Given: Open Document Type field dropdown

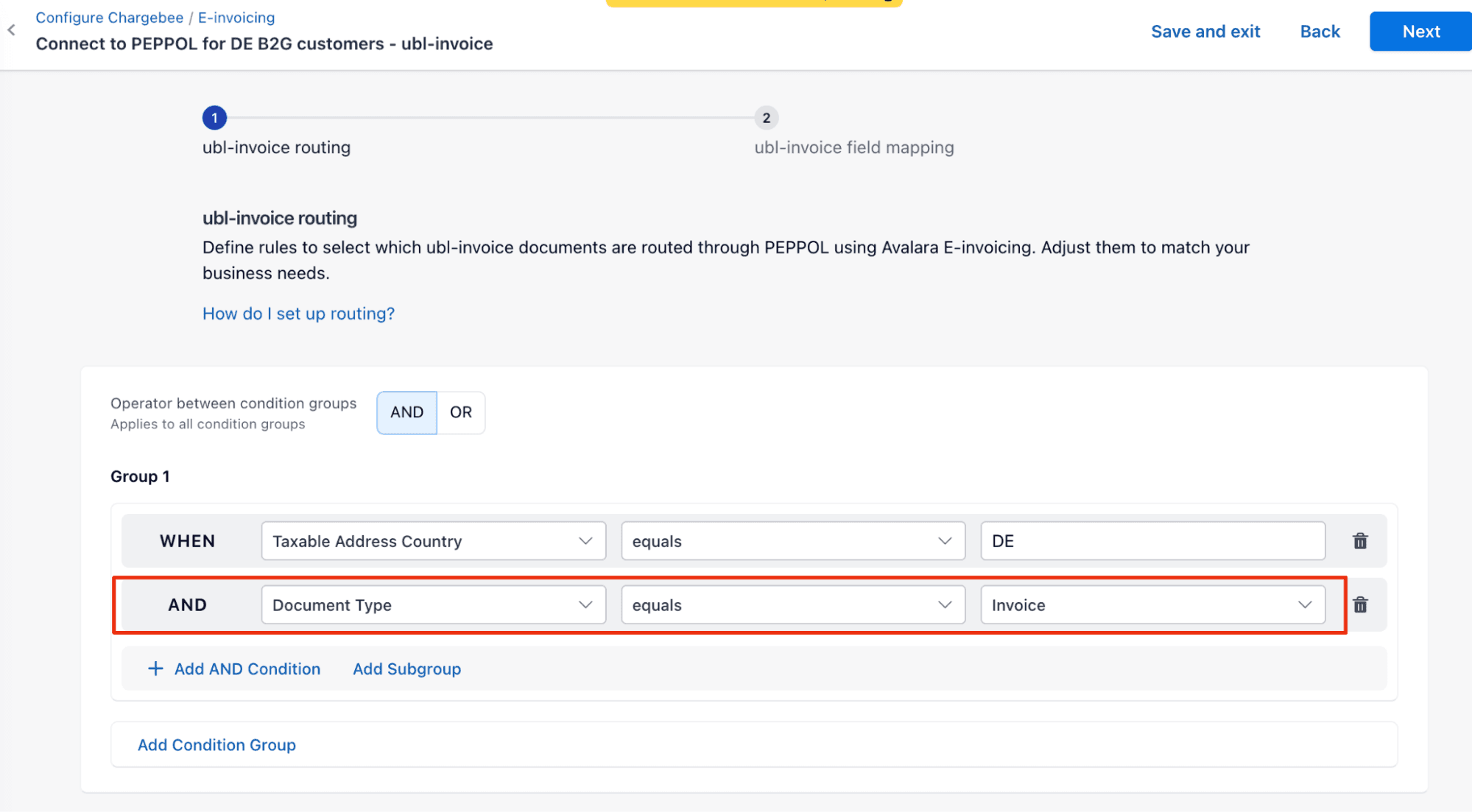Looking at the screenshot, I should (433, 605).
